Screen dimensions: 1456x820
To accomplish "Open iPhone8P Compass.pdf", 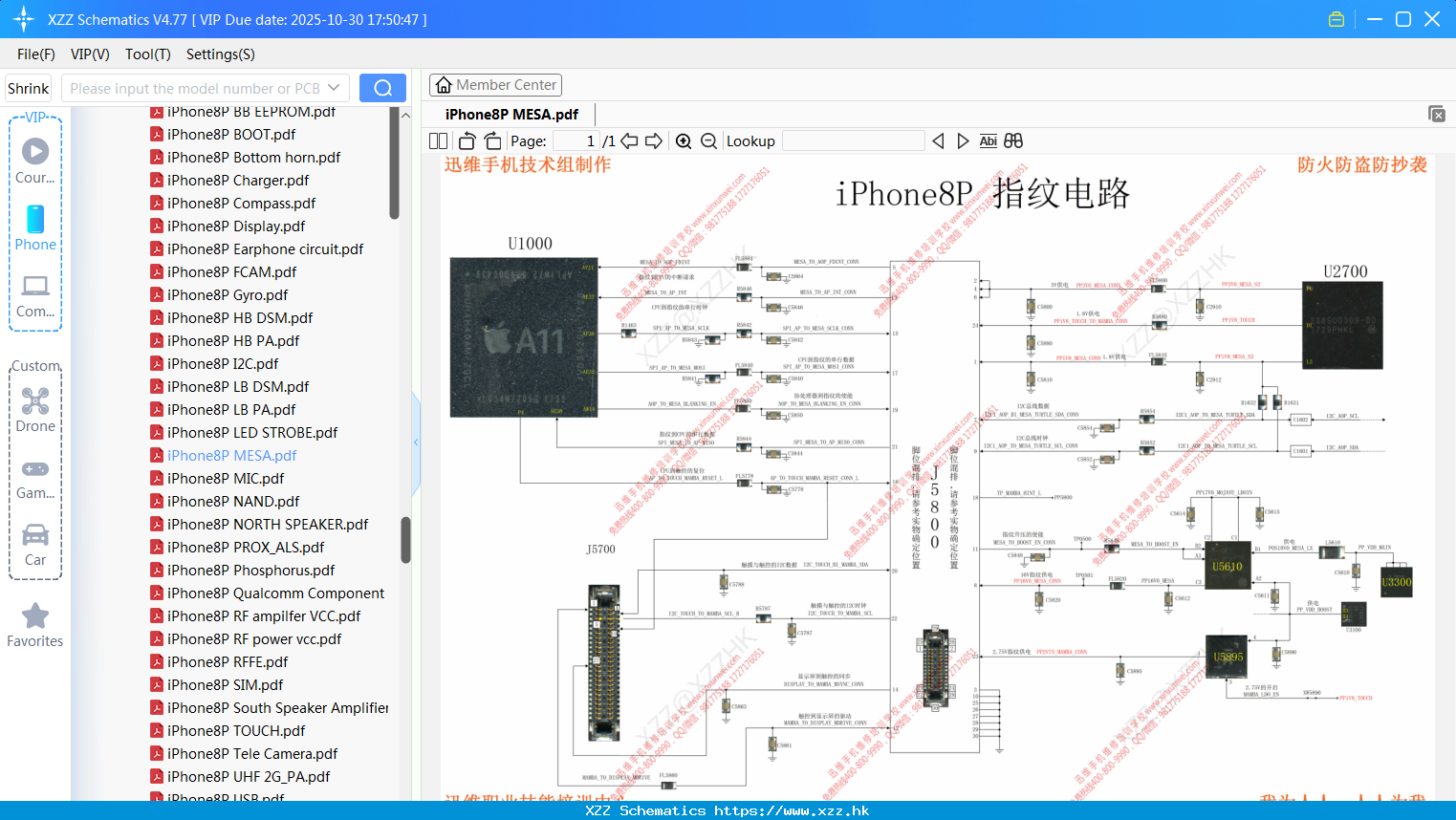I will pyautogui.click(x=241, y=204).
